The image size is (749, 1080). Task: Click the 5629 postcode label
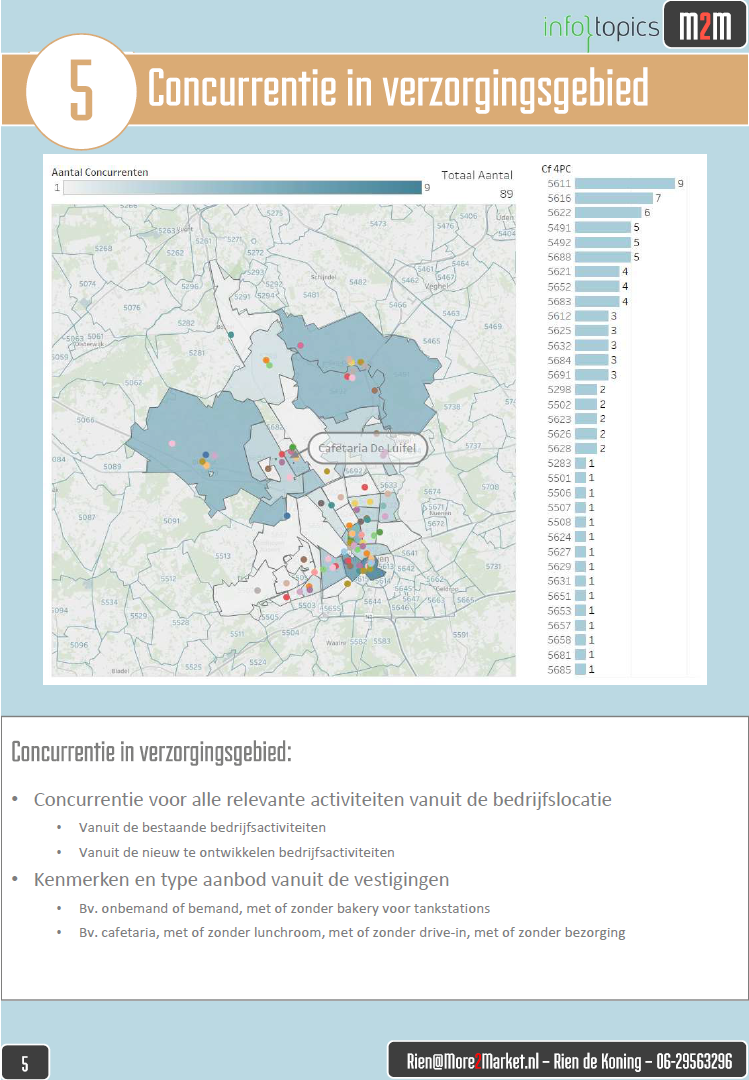559,566
